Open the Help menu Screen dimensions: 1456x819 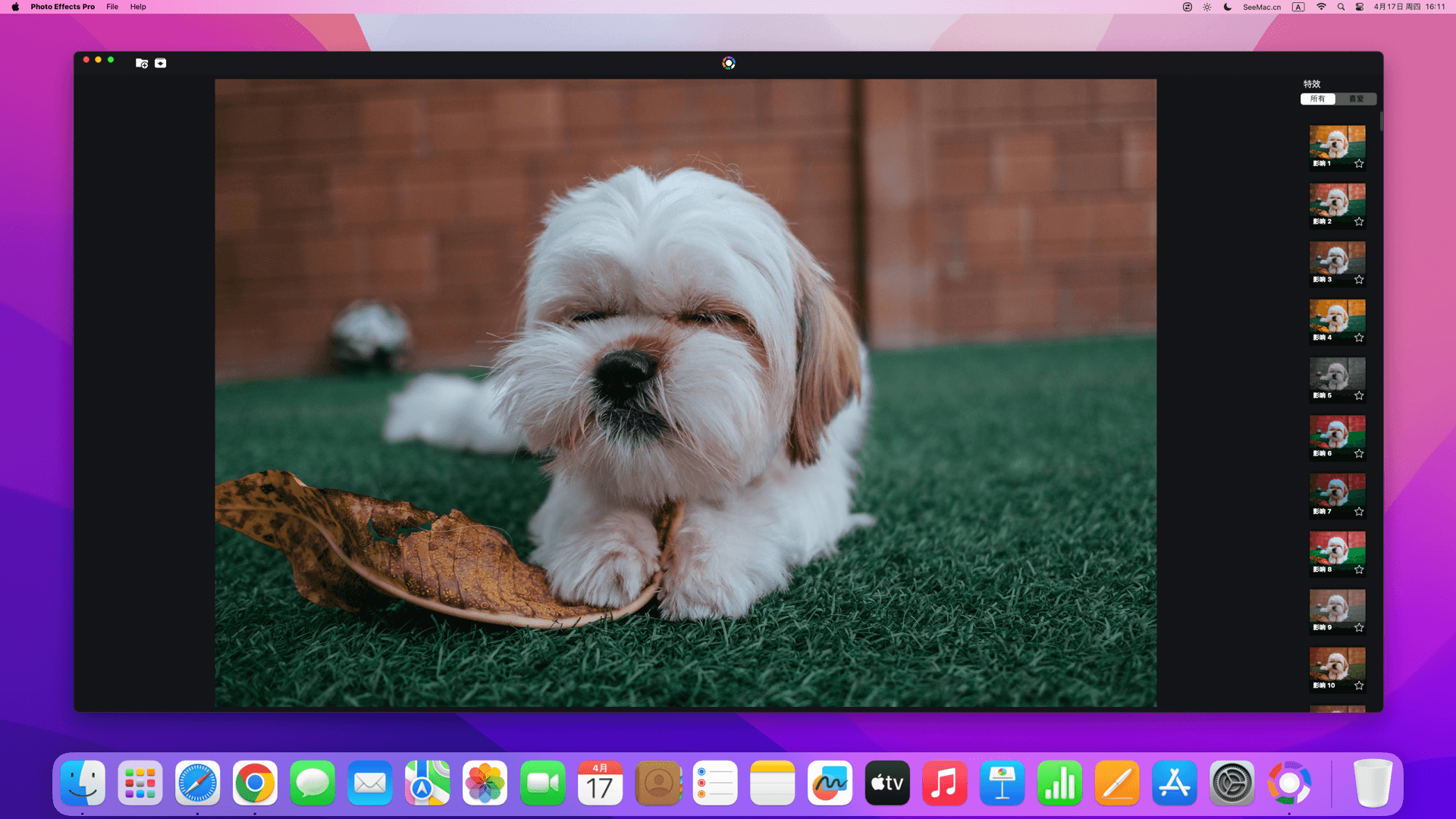point(138,7)
